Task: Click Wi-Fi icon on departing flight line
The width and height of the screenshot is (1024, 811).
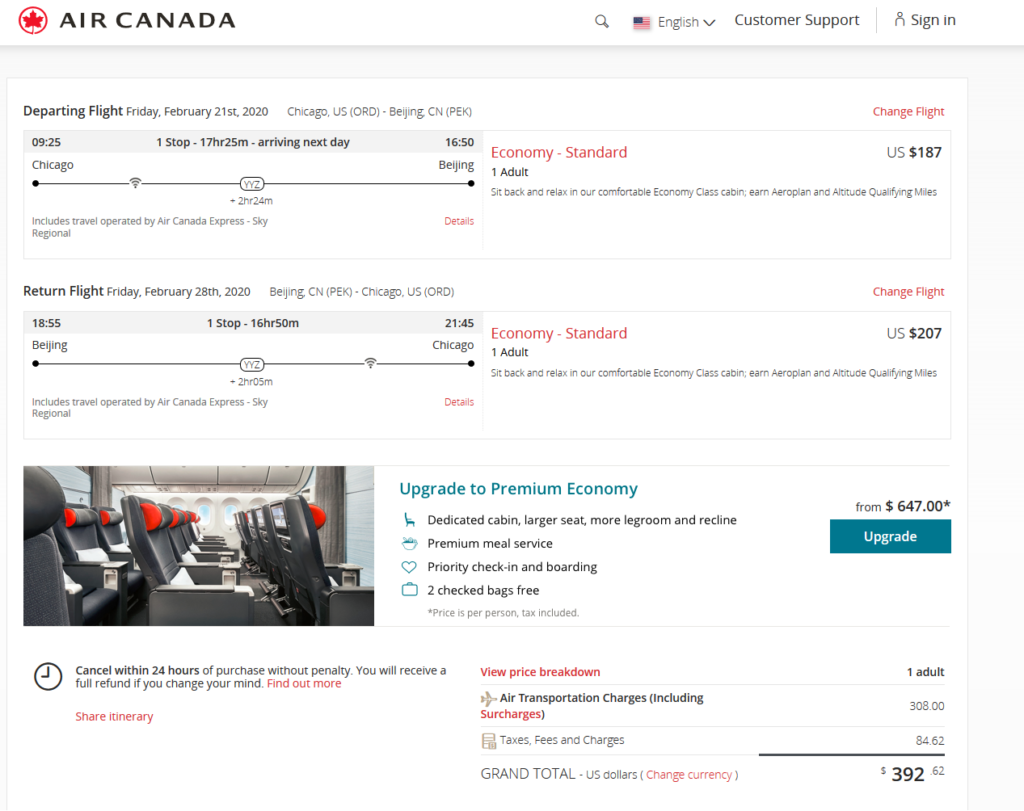Action: click(x=135, y=183)
